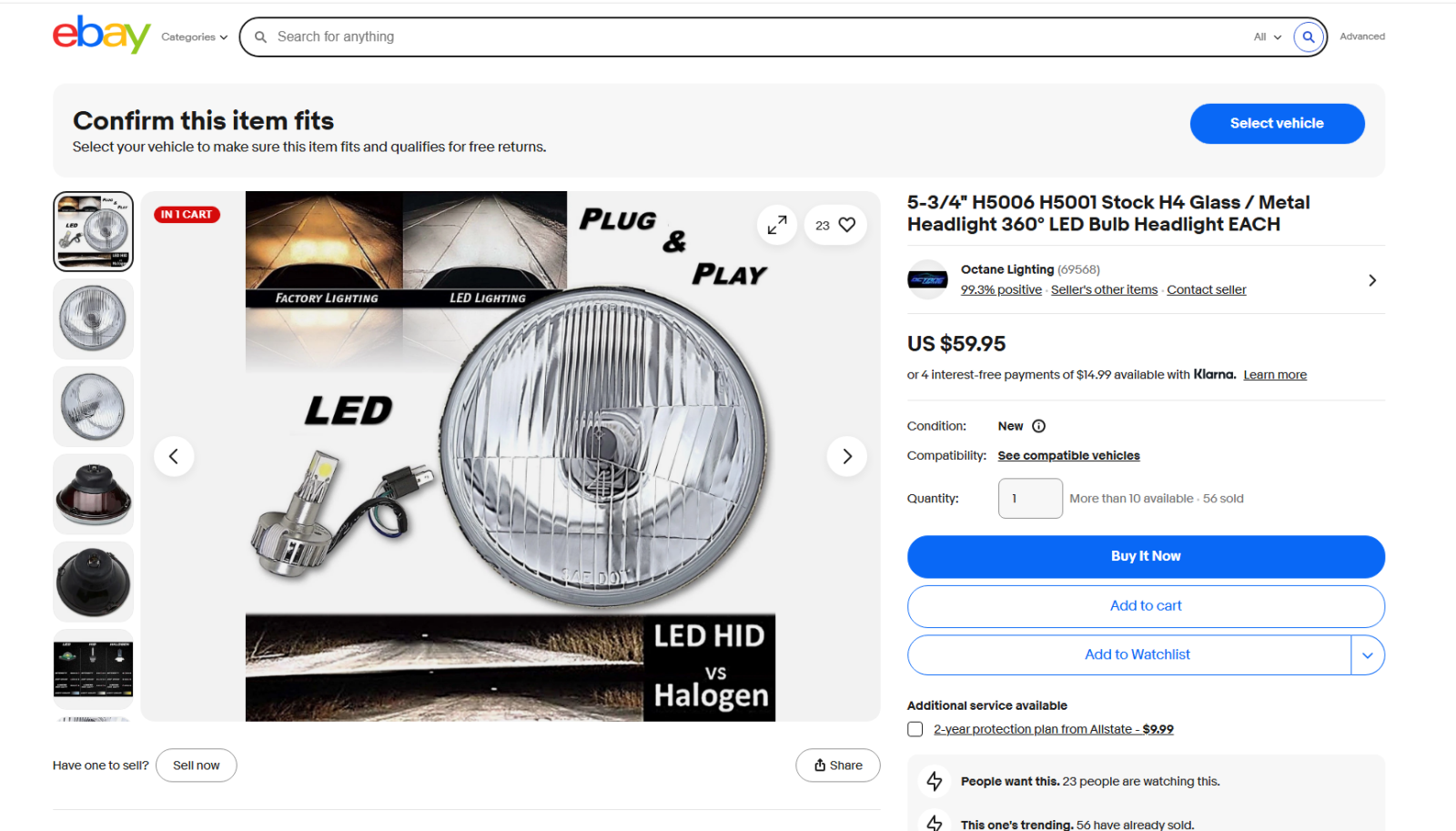Expand Add to Watchlist options arrow
The width and height of the screenshot is (1456, 831).
point(1368,655)
